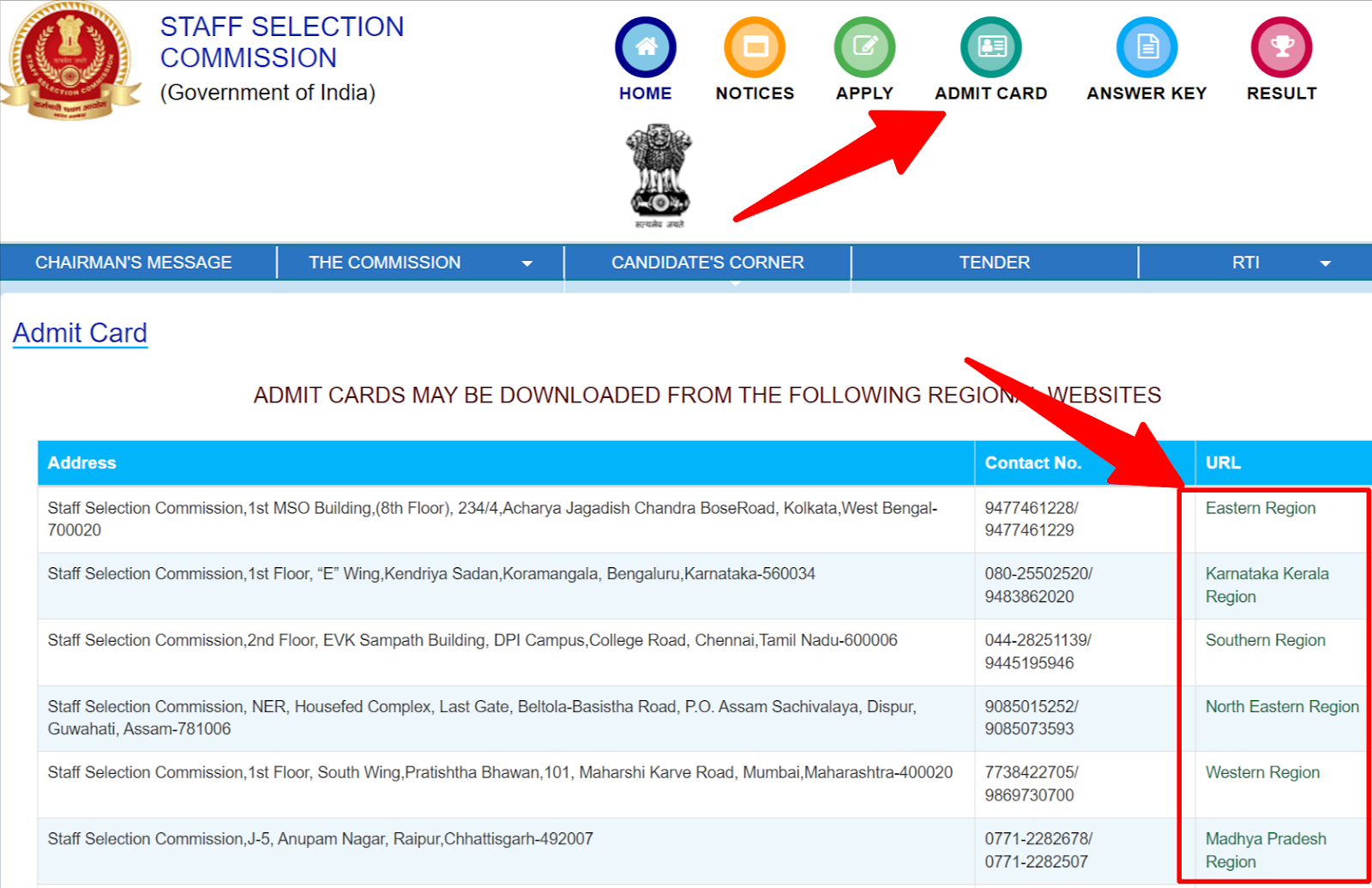The height and width of the screenshot is (888, 1372).
Task: Select contact number 7738422705 cell
Action: tap(1085, 784)
